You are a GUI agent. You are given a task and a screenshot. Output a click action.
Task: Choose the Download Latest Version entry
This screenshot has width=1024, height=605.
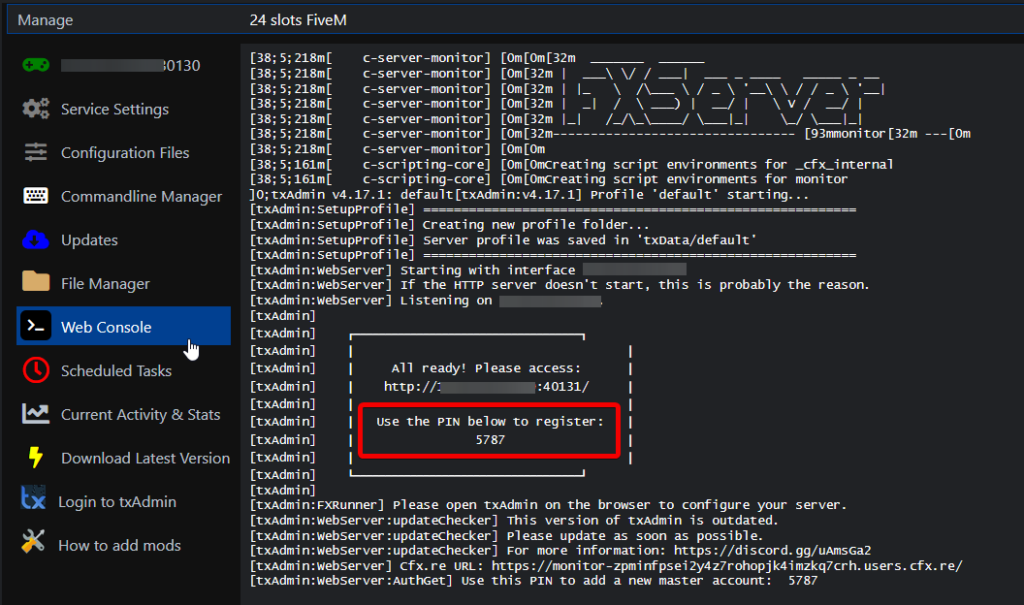(x=146, y=459)
